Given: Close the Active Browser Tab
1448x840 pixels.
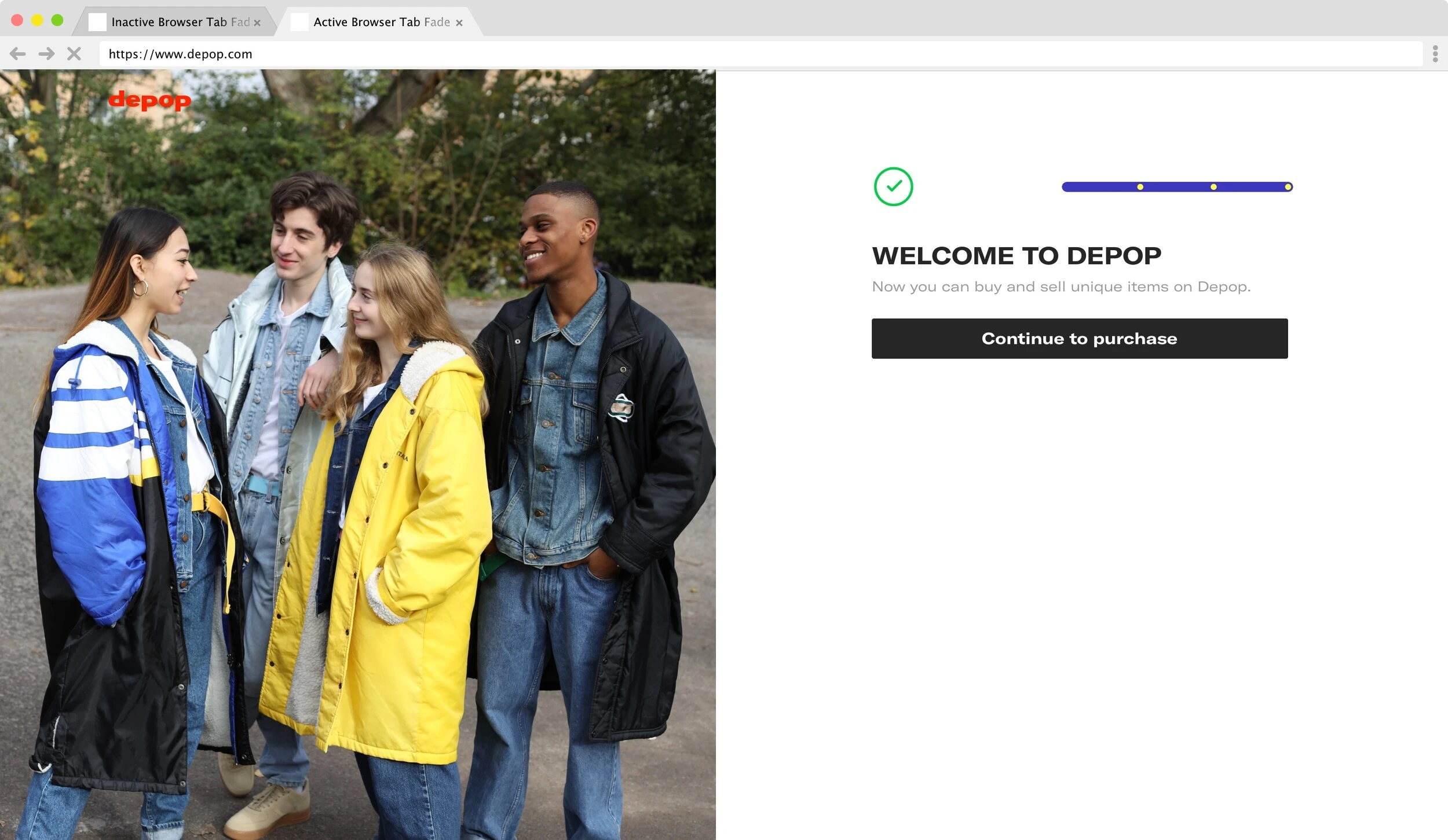Looking at the screenshot, I should click(459, 23).
